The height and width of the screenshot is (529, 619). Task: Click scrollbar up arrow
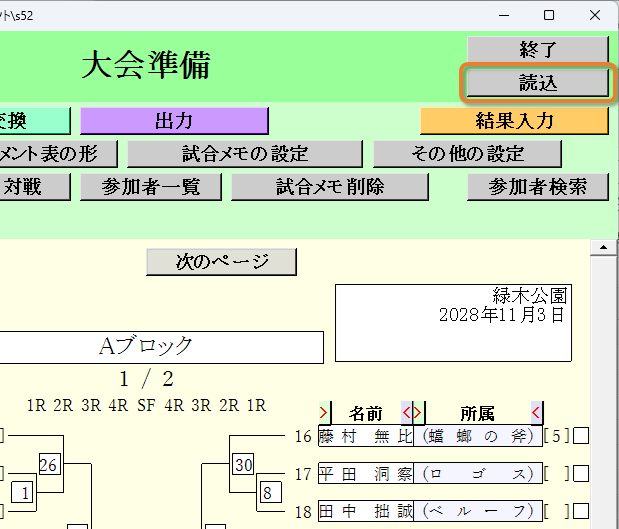point(603,248)
